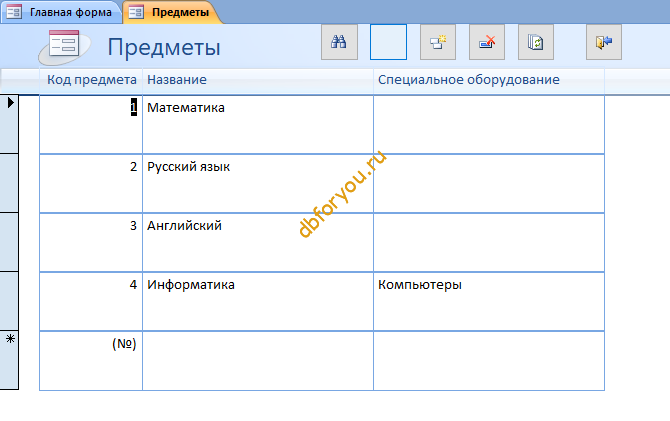Click the asterisk new record selector
This screenshot has height=421, width=670.
click(x=9, y=360)
